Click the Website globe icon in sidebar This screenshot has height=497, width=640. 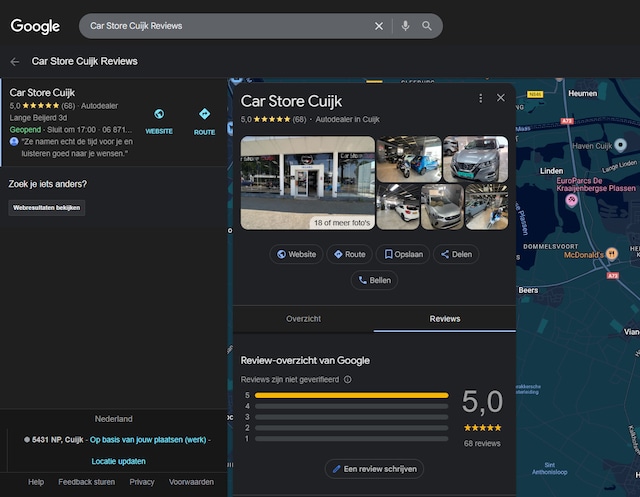pos(159,115)
